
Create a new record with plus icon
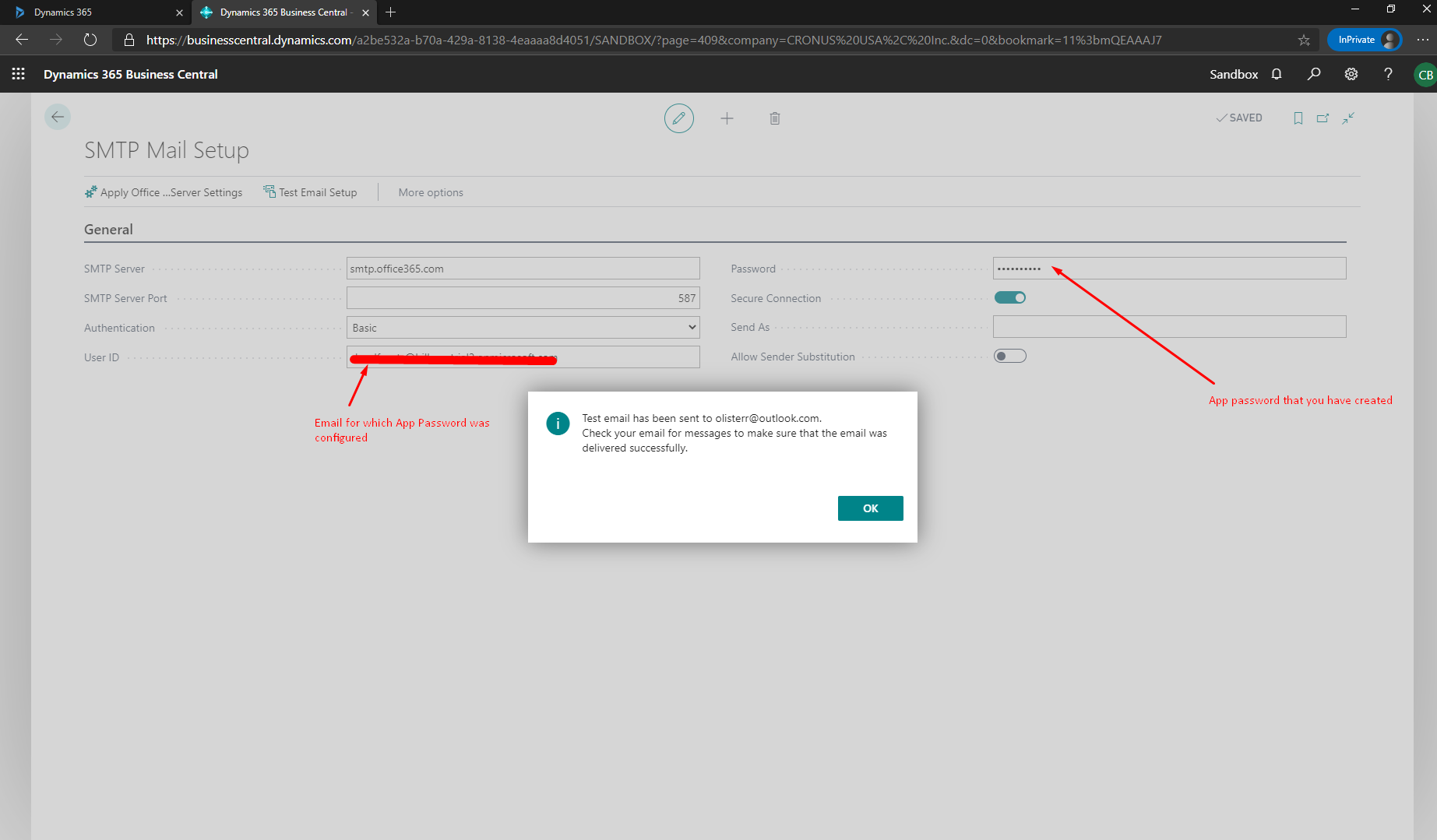(727, 118)
